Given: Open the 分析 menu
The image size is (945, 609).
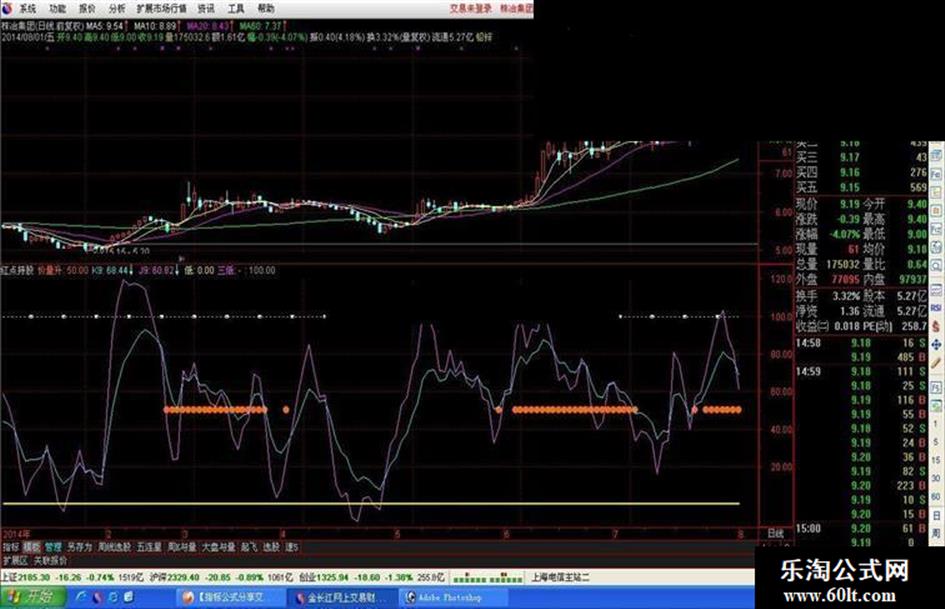Looking at the screenshot, I should tap(117, 8).
